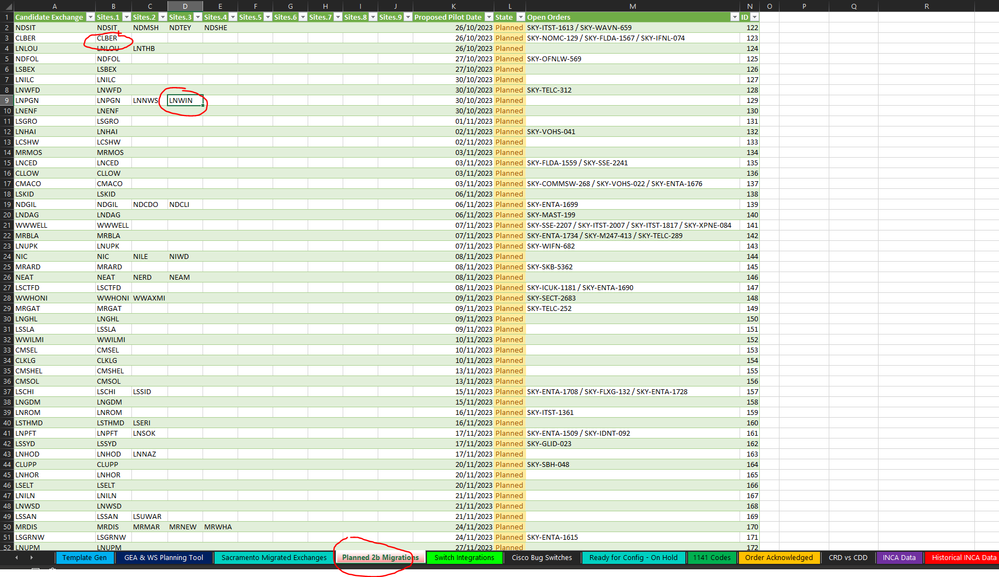The width and height of the screenshot is (999, 577).
Task: Select the SKY-TELC-312 open order cell
Action: pos(633,90)
